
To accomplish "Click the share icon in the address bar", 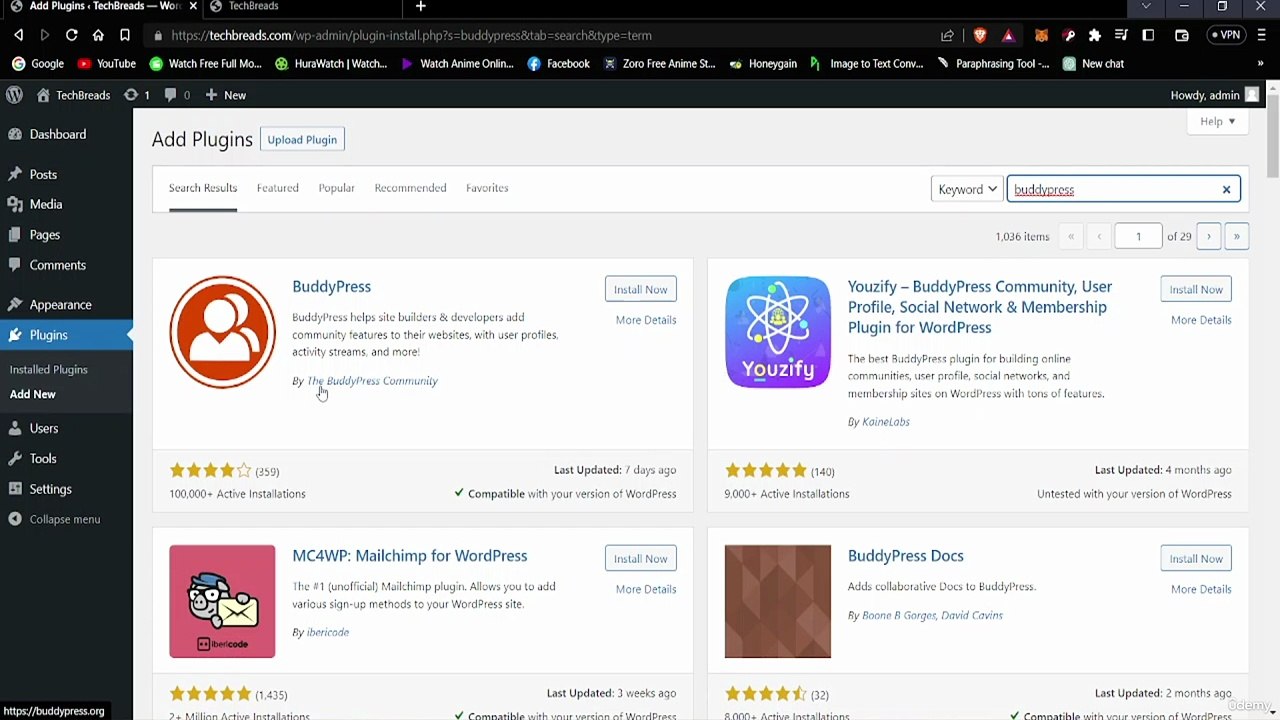I will click(947, 35).
